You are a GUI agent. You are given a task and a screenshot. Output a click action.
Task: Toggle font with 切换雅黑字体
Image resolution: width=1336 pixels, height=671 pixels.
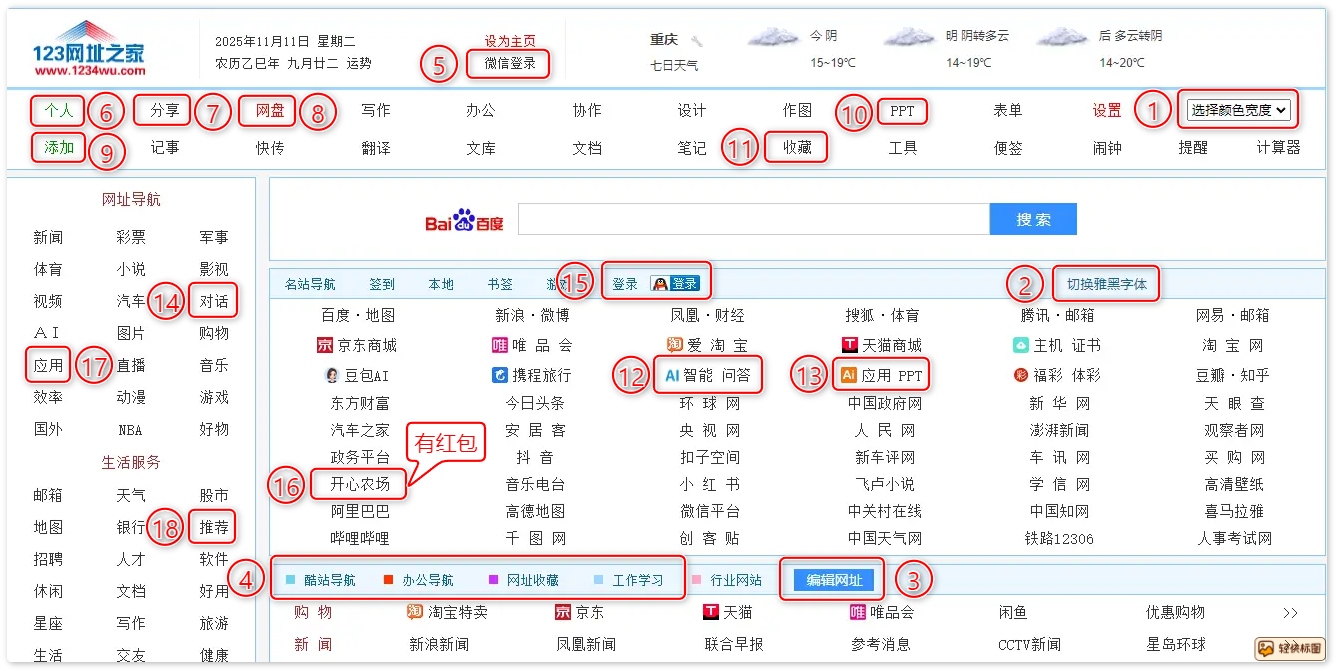coord(1106,284)
